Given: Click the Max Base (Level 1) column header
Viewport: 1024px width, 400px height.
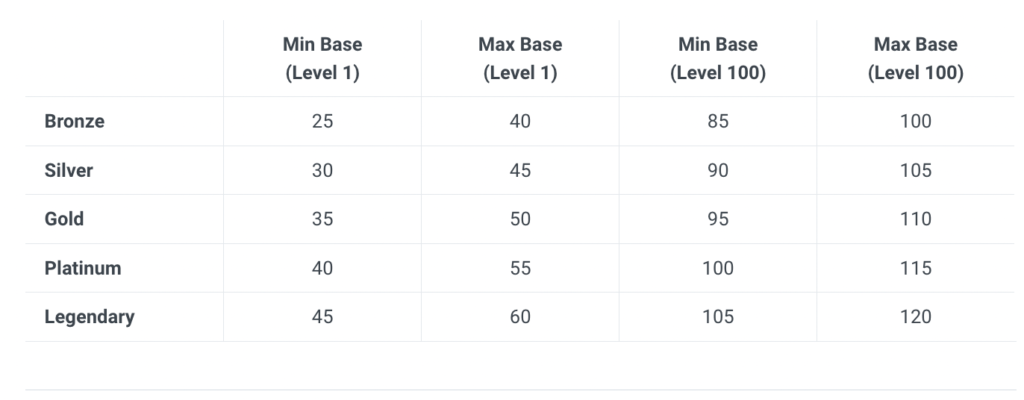Looking at the screenshot, I should click(520, 59).
